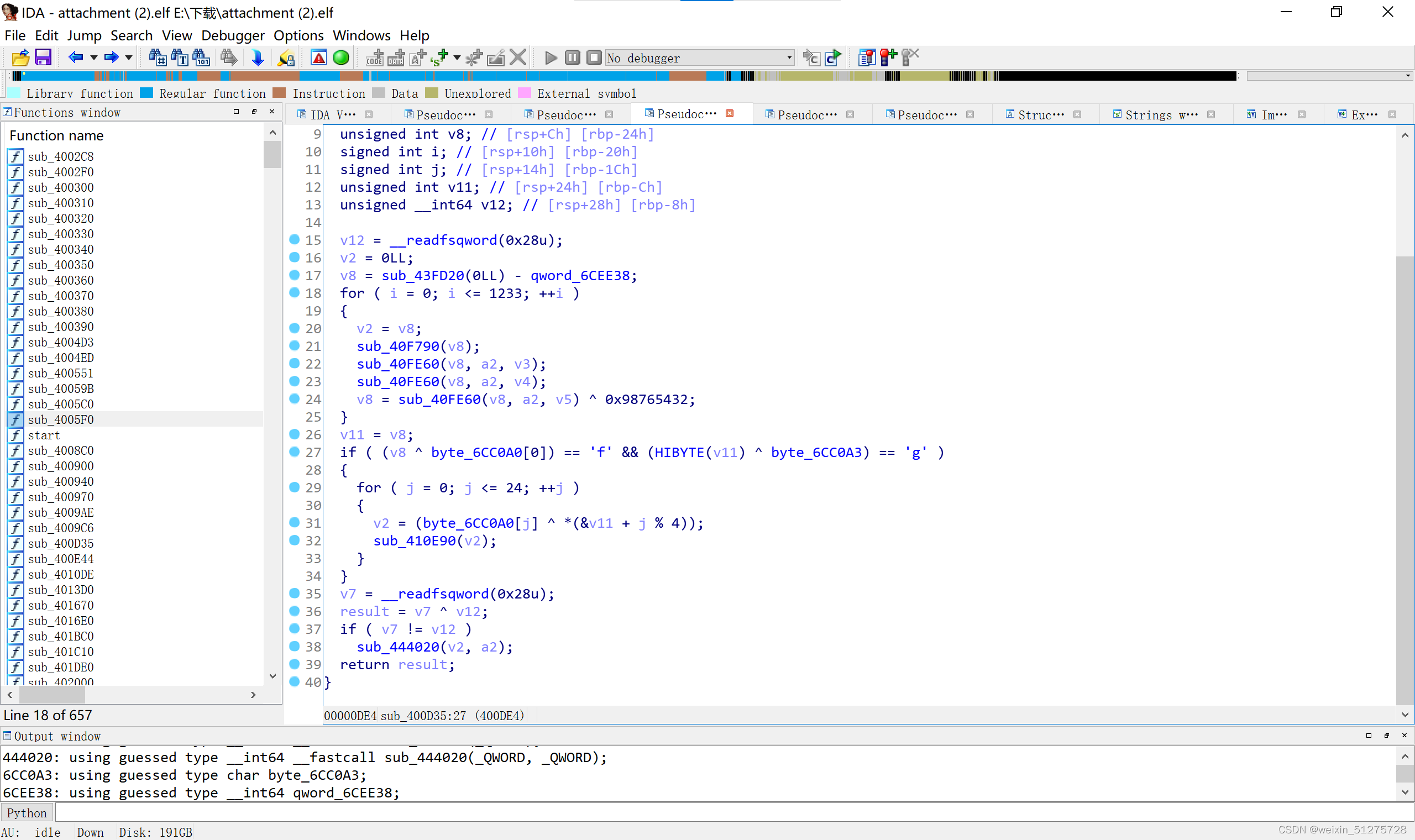Pause the process with pause button

[572, 57]
